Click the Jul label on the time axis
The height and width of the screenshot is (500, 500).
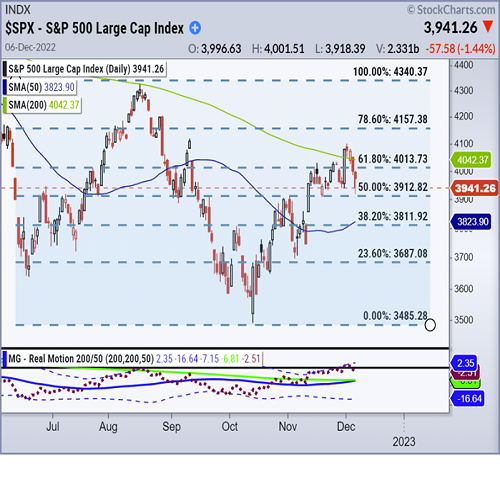pyautogui.click(x=53, y=426)
